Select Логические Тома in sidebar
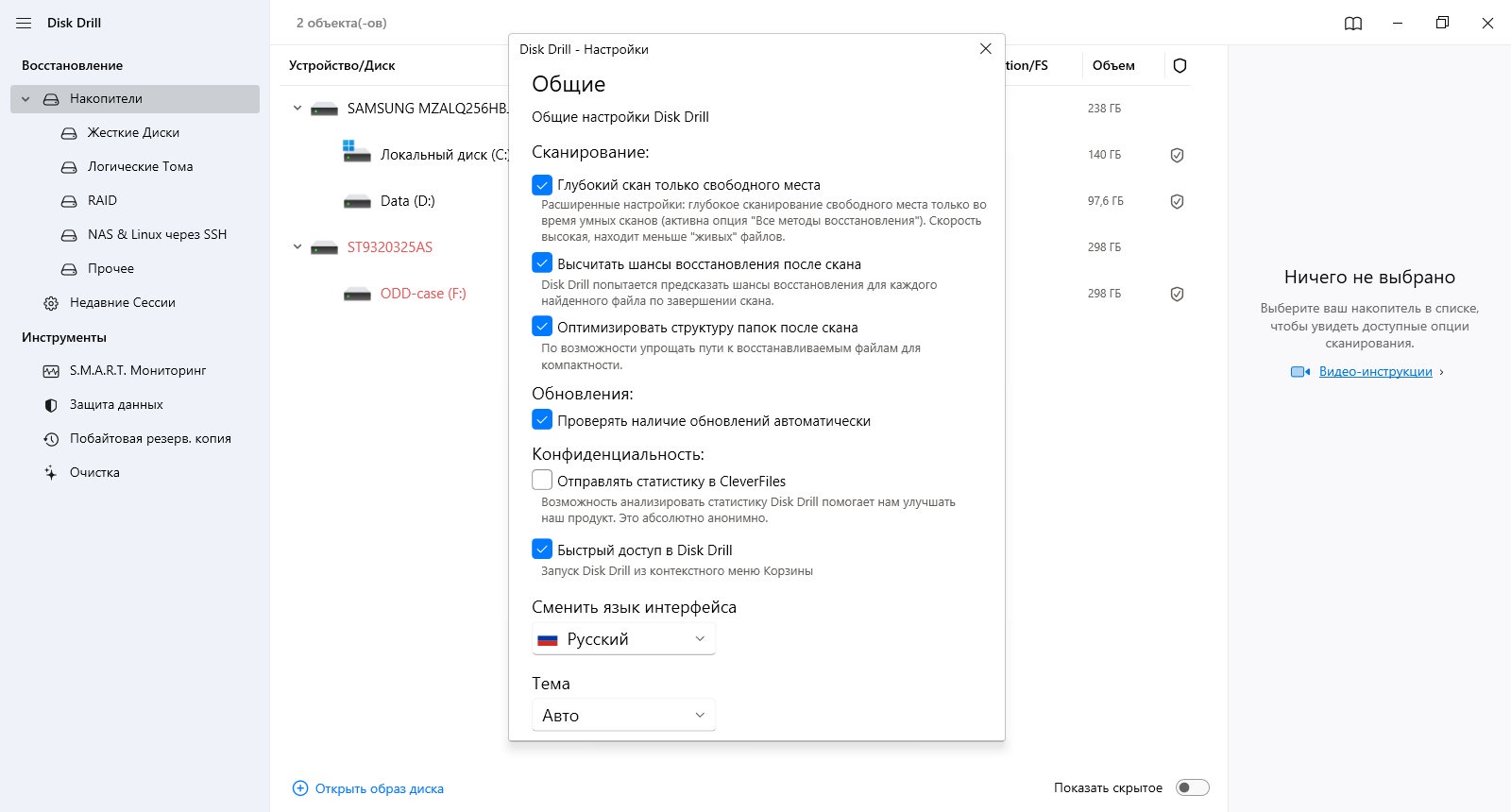1511x812 pixels. [x=140, y=167]
